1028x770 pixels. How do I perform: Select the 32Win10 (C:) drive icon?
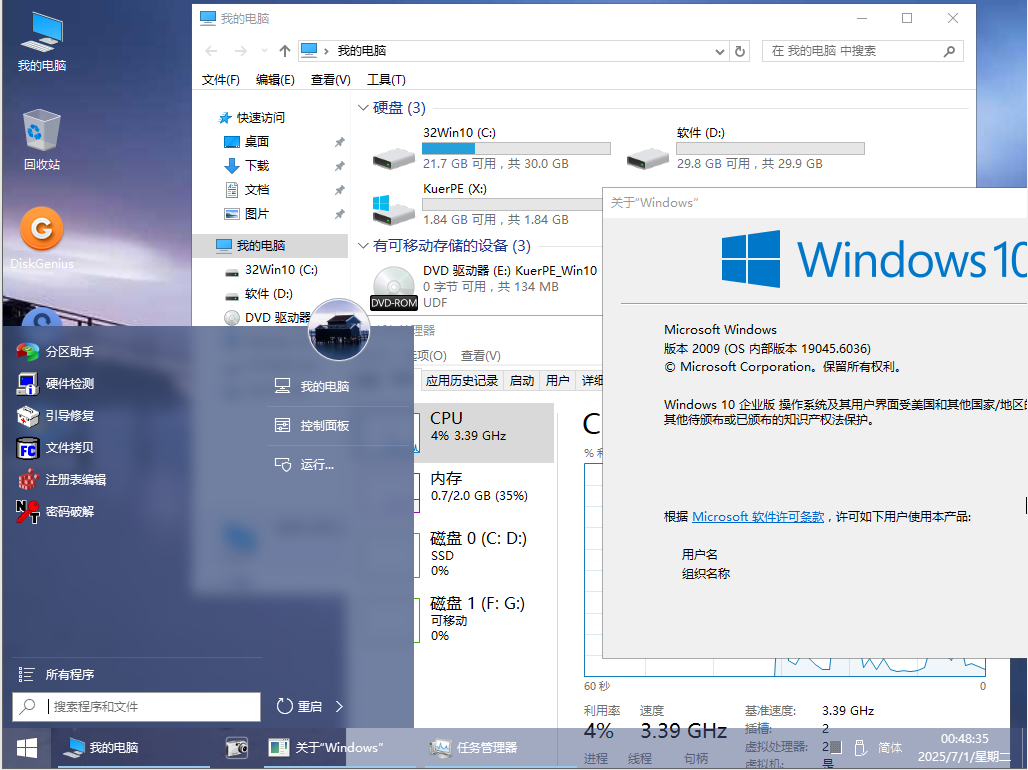(x=393, y=157)
